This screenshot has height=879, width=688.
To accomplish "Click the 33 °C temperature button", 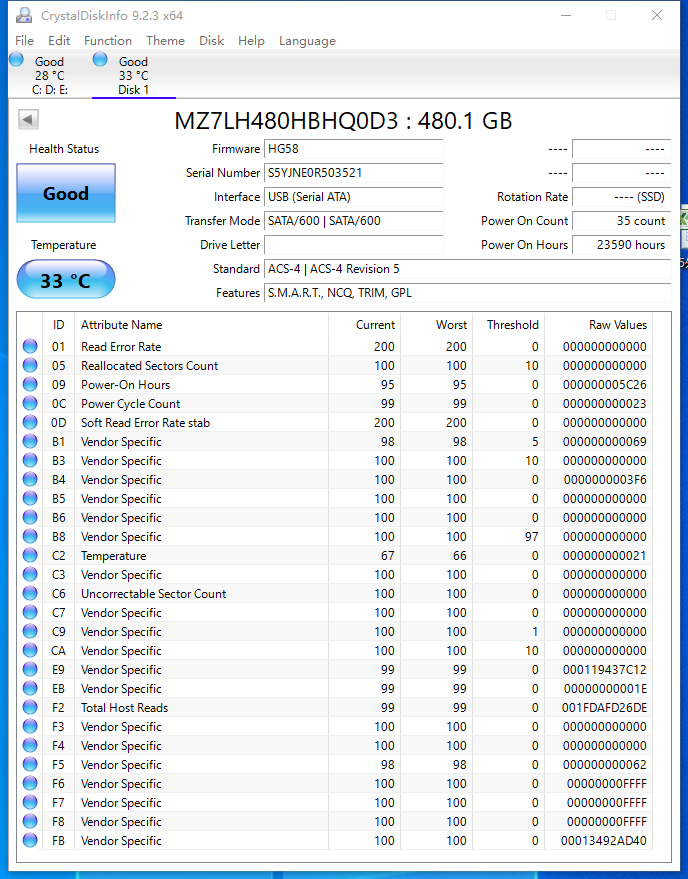I will (66, 280).
